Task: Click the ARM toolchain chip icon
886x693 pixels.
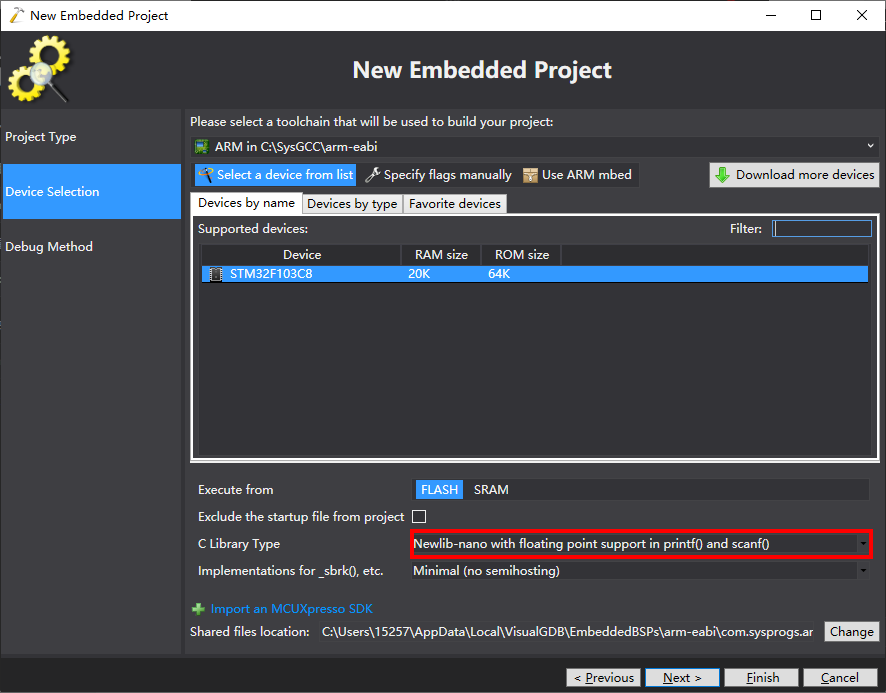Action: pyautogui.click(x=202, y=147)
